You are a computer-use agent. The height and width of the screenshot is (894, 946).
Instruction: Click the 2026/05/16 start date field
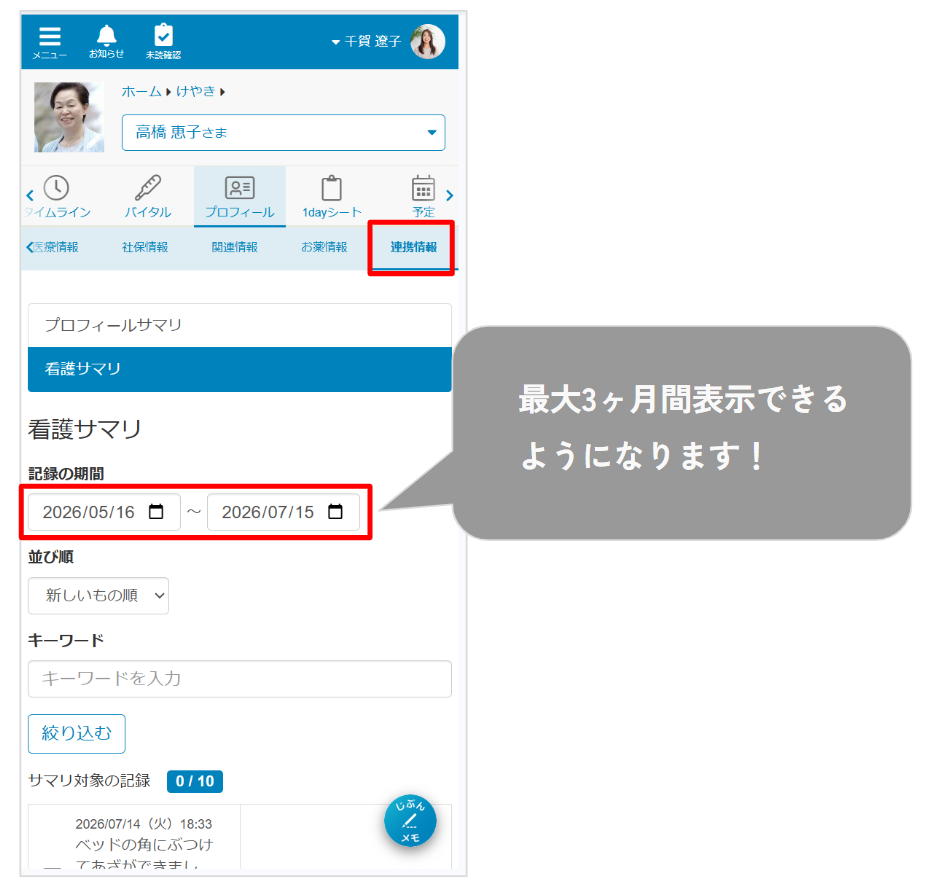coord(104,512)
